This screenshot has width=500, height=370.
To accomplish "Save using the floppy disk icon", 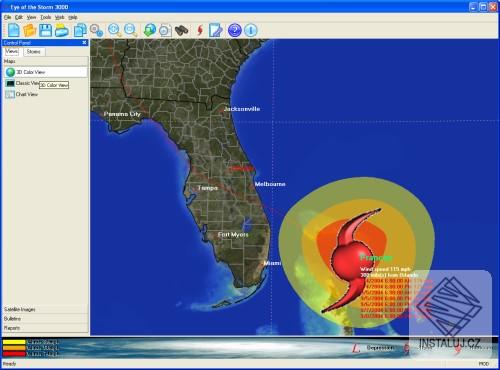I will [x=46, y=30].
